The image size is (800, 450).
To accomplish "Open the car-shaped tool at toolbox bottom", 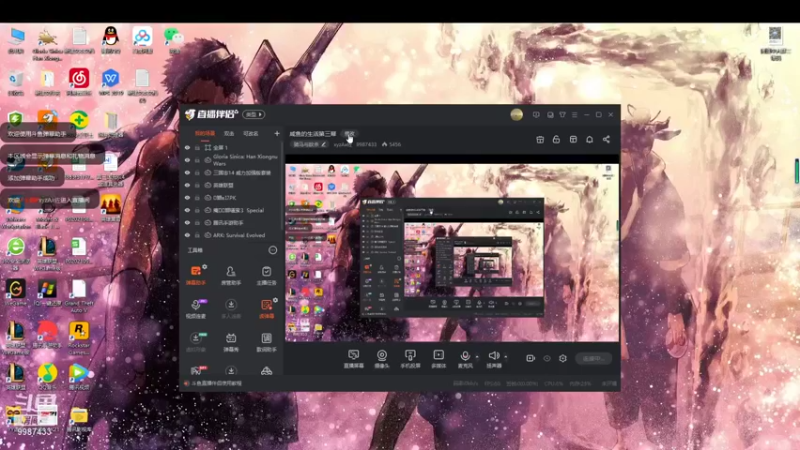I will [x=266, y=371].
